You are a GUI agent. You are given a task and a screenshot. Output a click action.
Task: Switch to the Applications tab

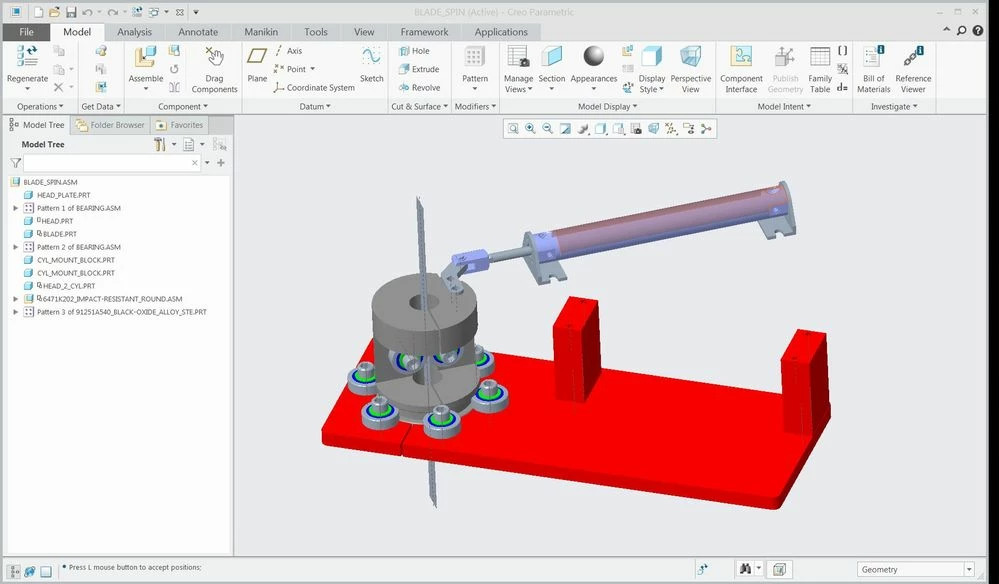(x=501, y=32)
